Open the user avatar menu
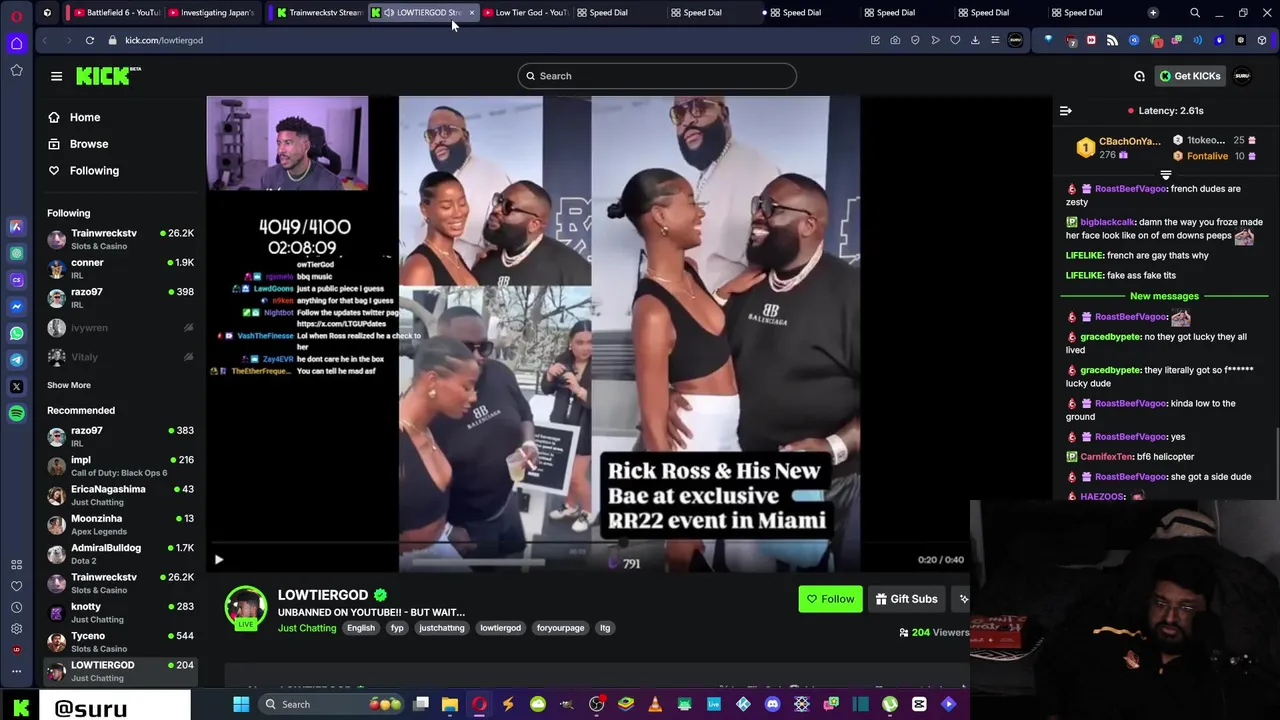 (x=1242, y=76)
